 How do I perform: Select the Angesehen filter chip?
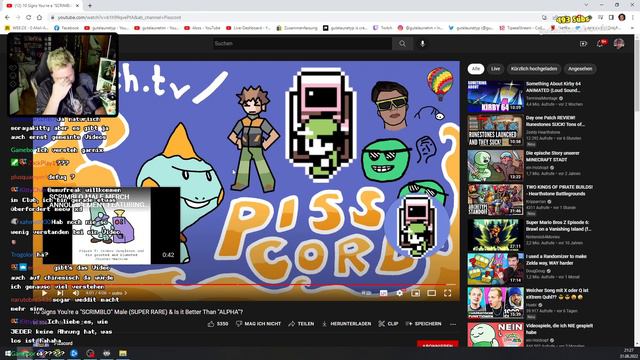(580, 69)
